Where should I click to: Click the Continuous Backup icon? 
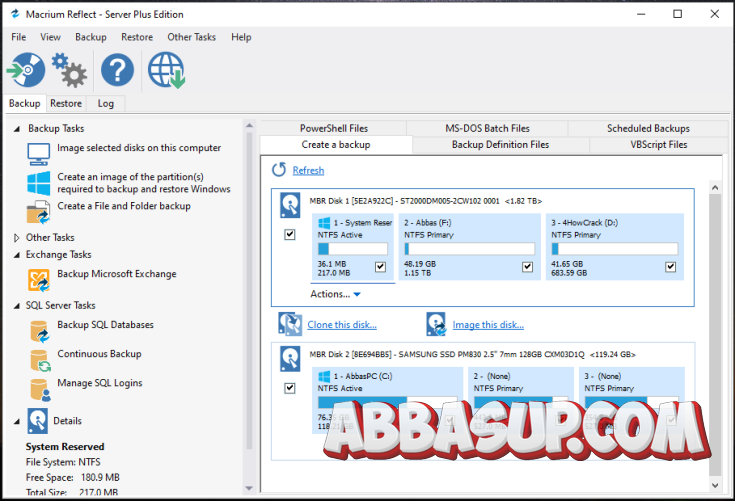(40, 360)
